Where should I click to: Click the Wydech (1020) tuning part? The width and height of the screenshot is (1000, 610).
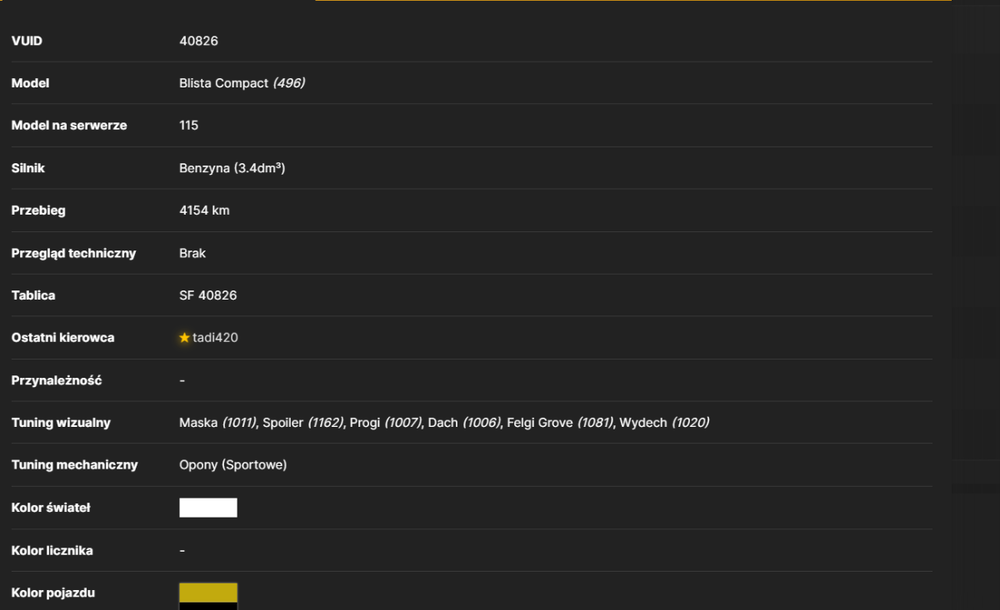pos(664,422)
